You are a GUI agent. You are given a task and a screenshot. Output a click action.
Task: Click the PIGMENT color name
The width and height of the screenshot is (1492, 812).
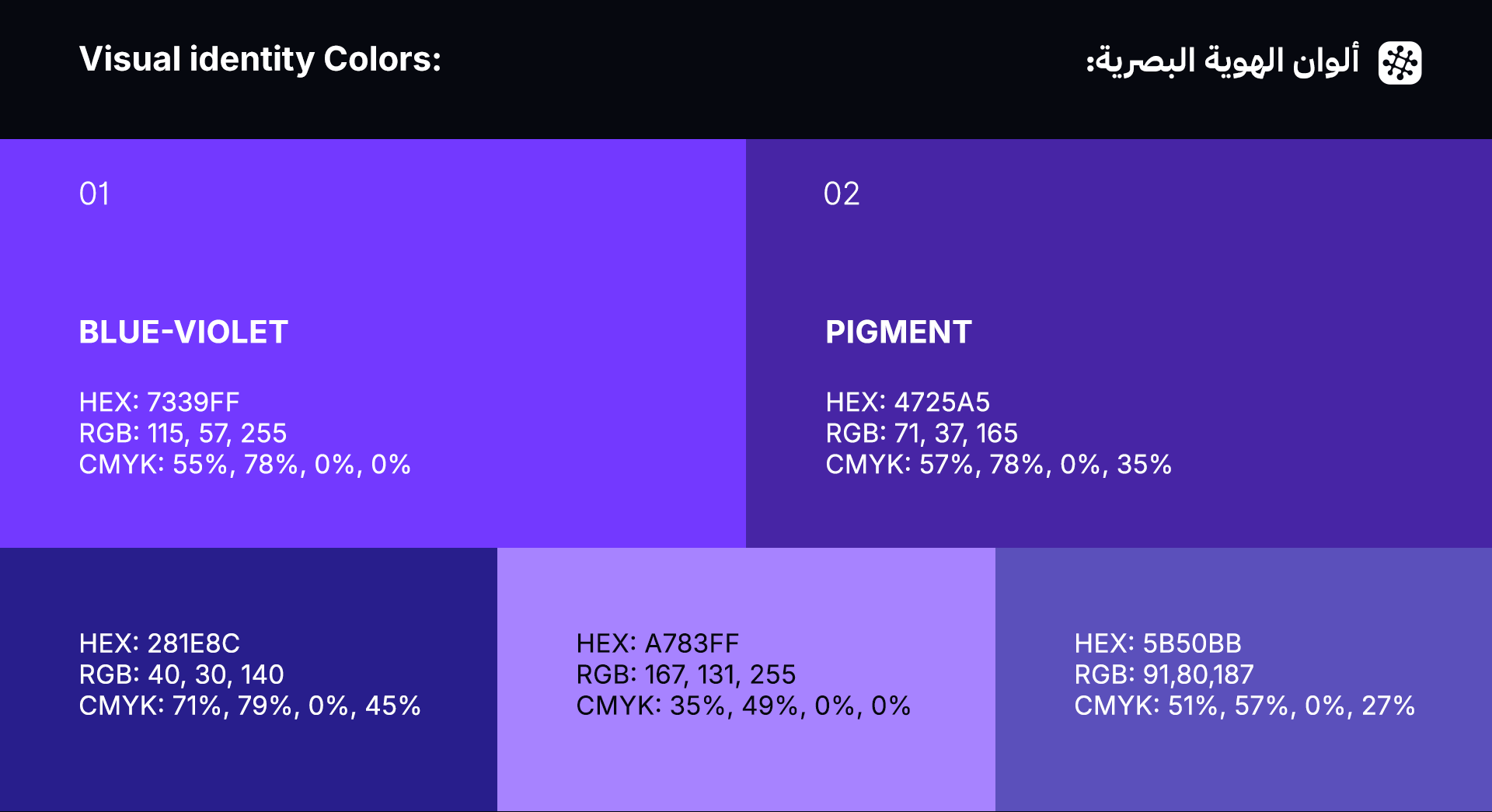click(x=898, y=333)
